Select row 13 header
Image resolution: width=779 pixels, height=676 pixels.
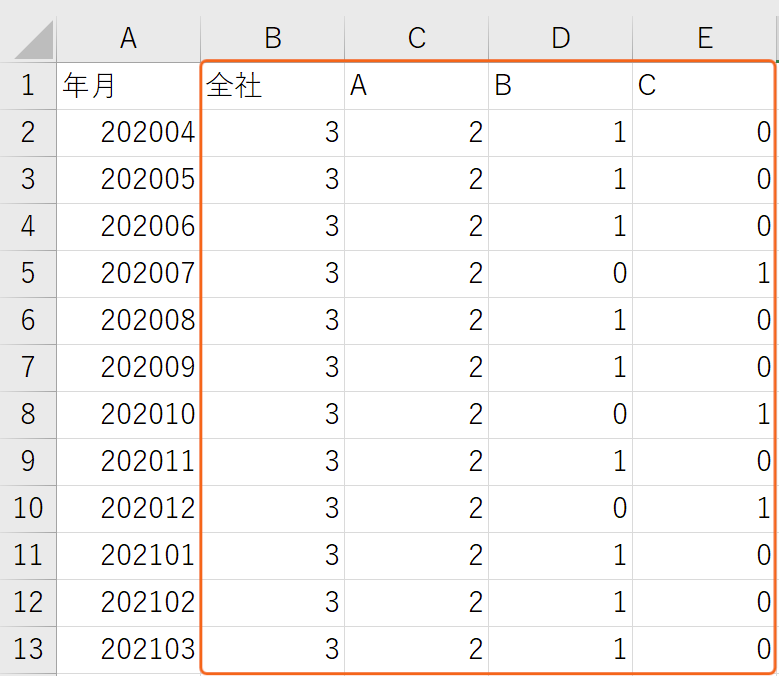(28, 650)
